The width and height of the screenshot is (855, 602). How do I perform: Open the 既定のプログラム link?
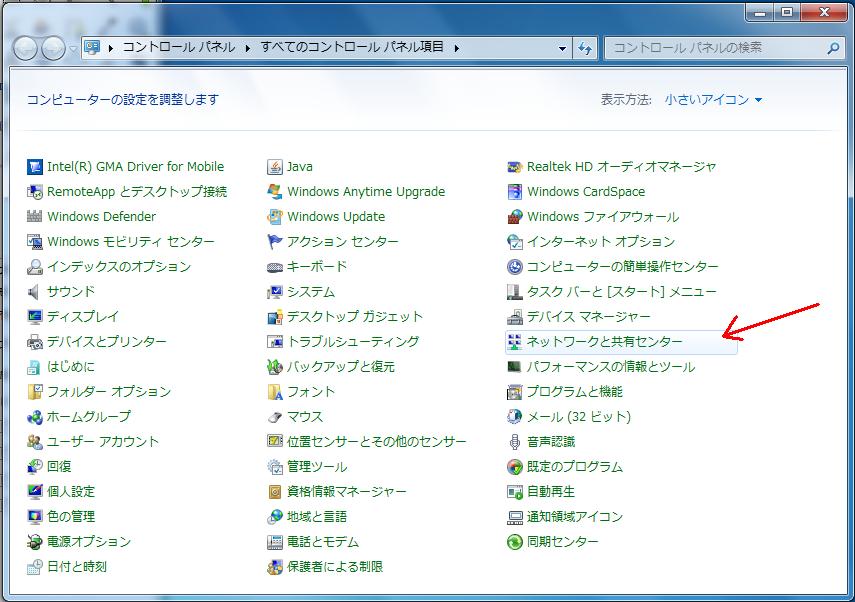pos(575,467)
